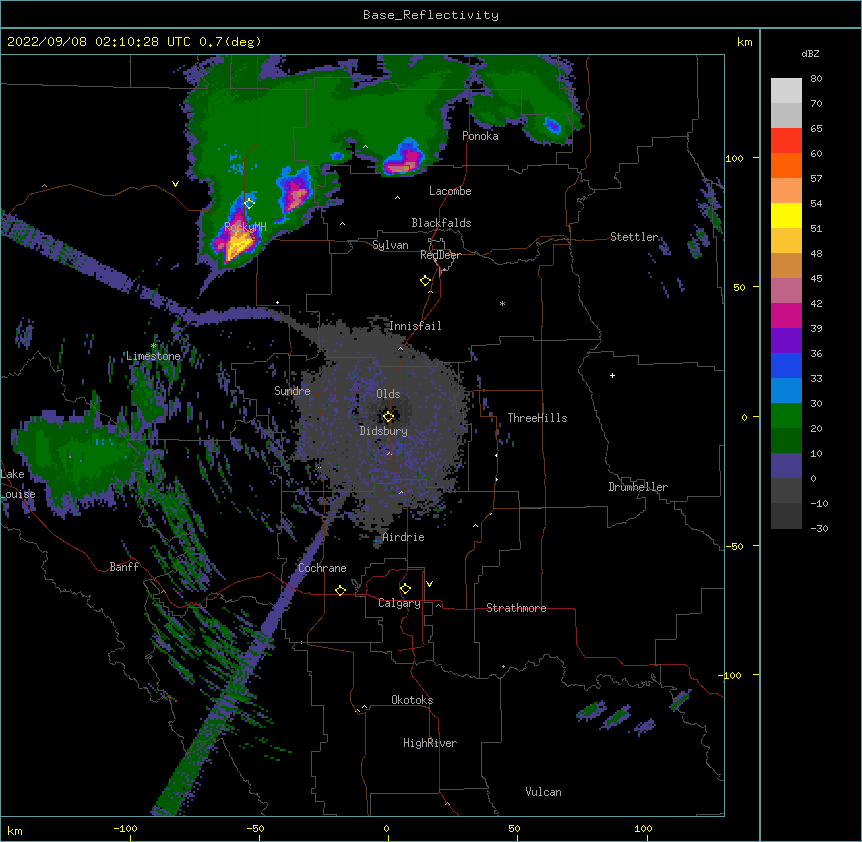Select the yellow 54-51 dBZ legend swatch
This screenshot has width=862, height=842.
click(786, 215)
